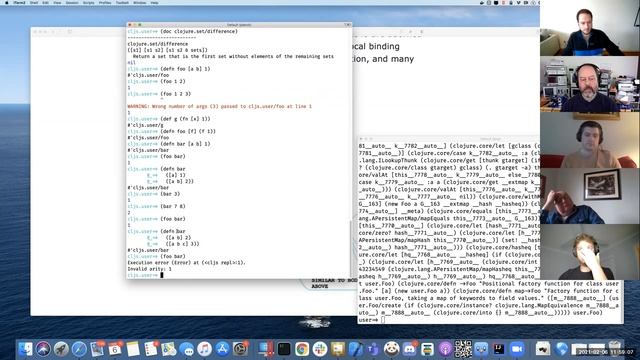Open Slack icon in the dock
This screenshot has height=360, width=640.
click(320, 349)
